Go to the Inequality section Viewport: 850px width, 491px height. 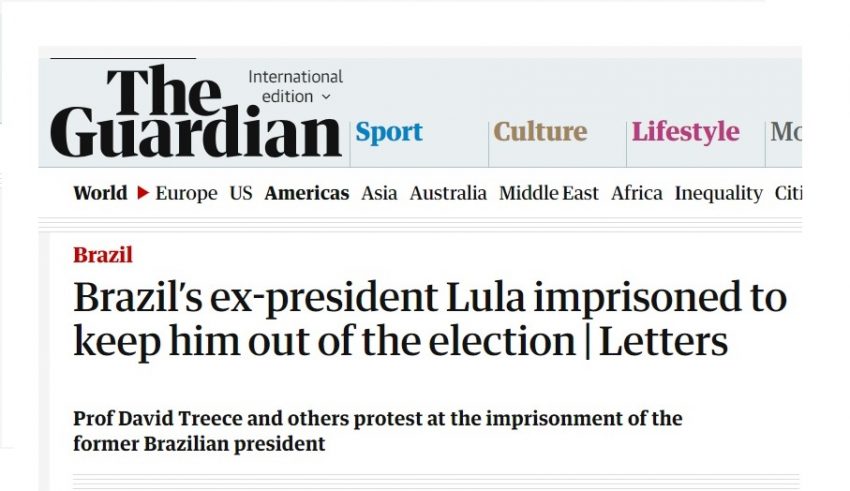(x=718, y=193)
